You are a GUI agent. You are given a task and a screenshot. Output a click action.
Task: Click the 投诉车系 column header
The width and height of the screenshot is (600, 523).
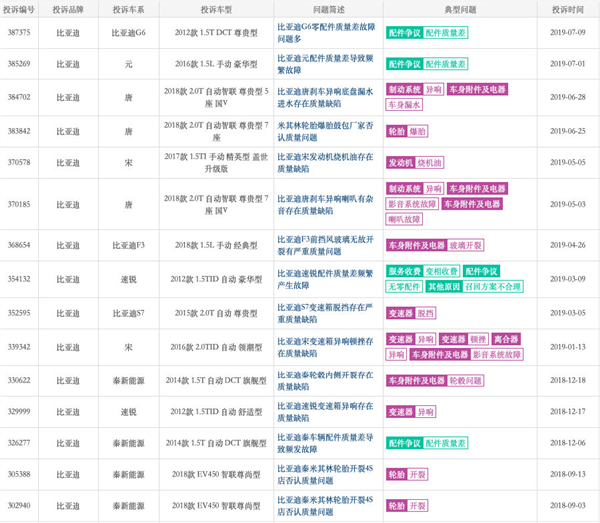pos(129,10)
